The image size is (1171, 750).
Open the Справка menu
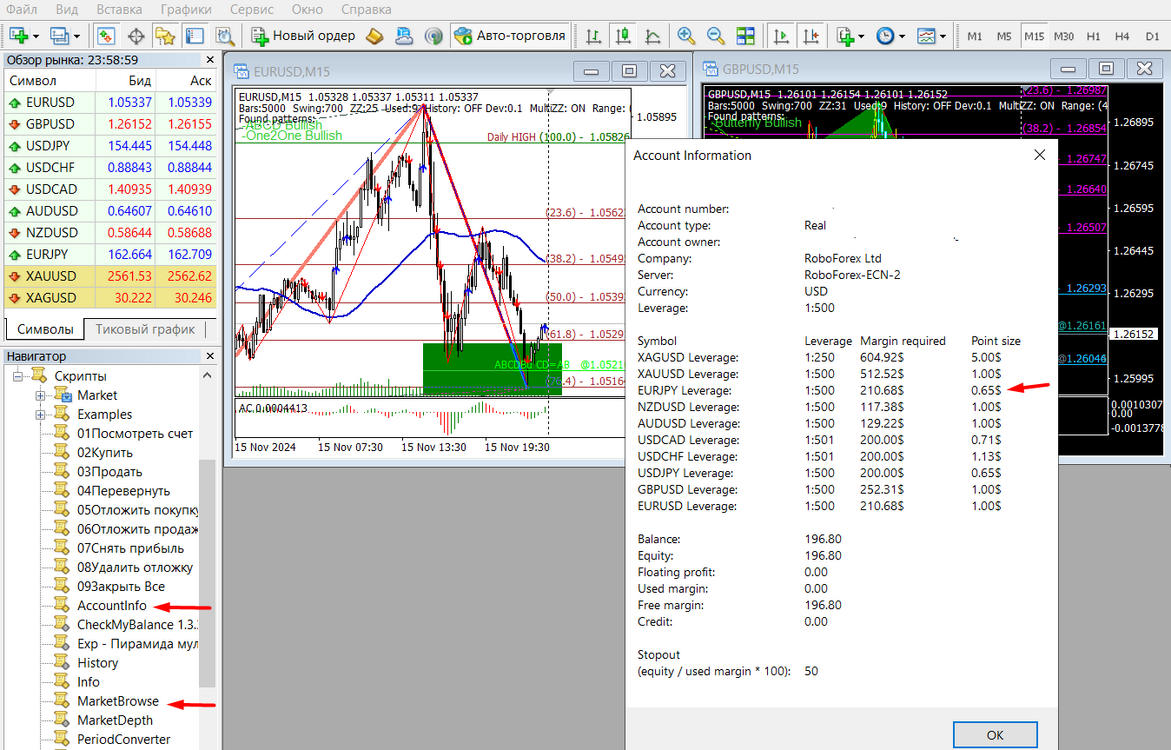[x=367, y=9]
